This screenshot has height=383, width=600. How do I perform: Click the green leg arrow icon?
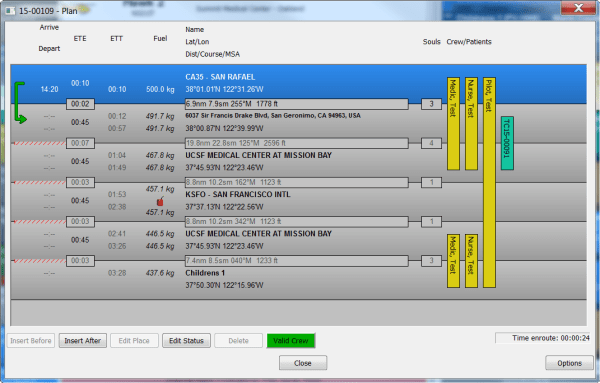20,103
